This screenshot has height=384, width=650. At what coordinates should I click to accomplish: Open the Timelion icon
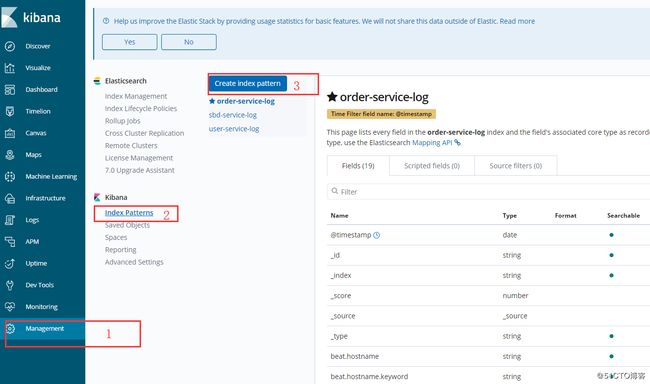point(10,111)
